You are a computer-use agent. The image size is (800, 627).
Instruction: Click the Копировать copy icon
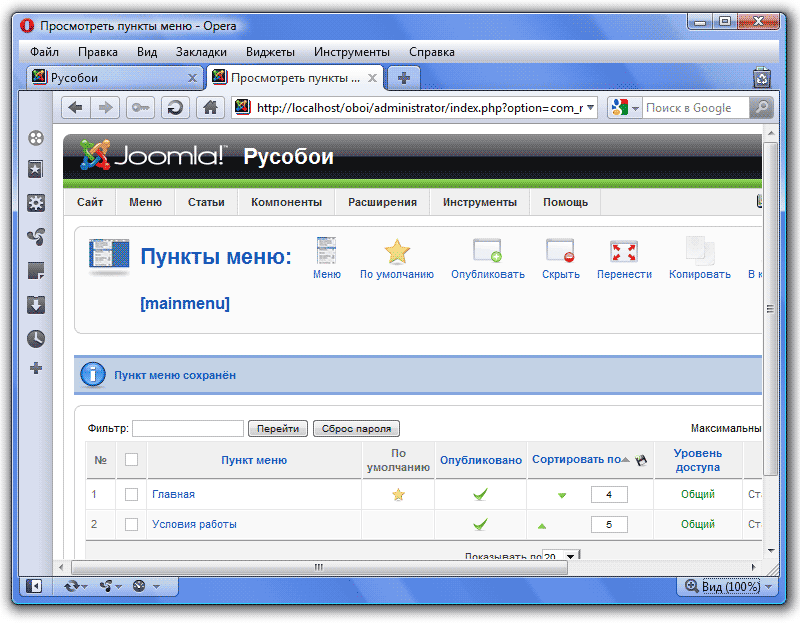699,251
